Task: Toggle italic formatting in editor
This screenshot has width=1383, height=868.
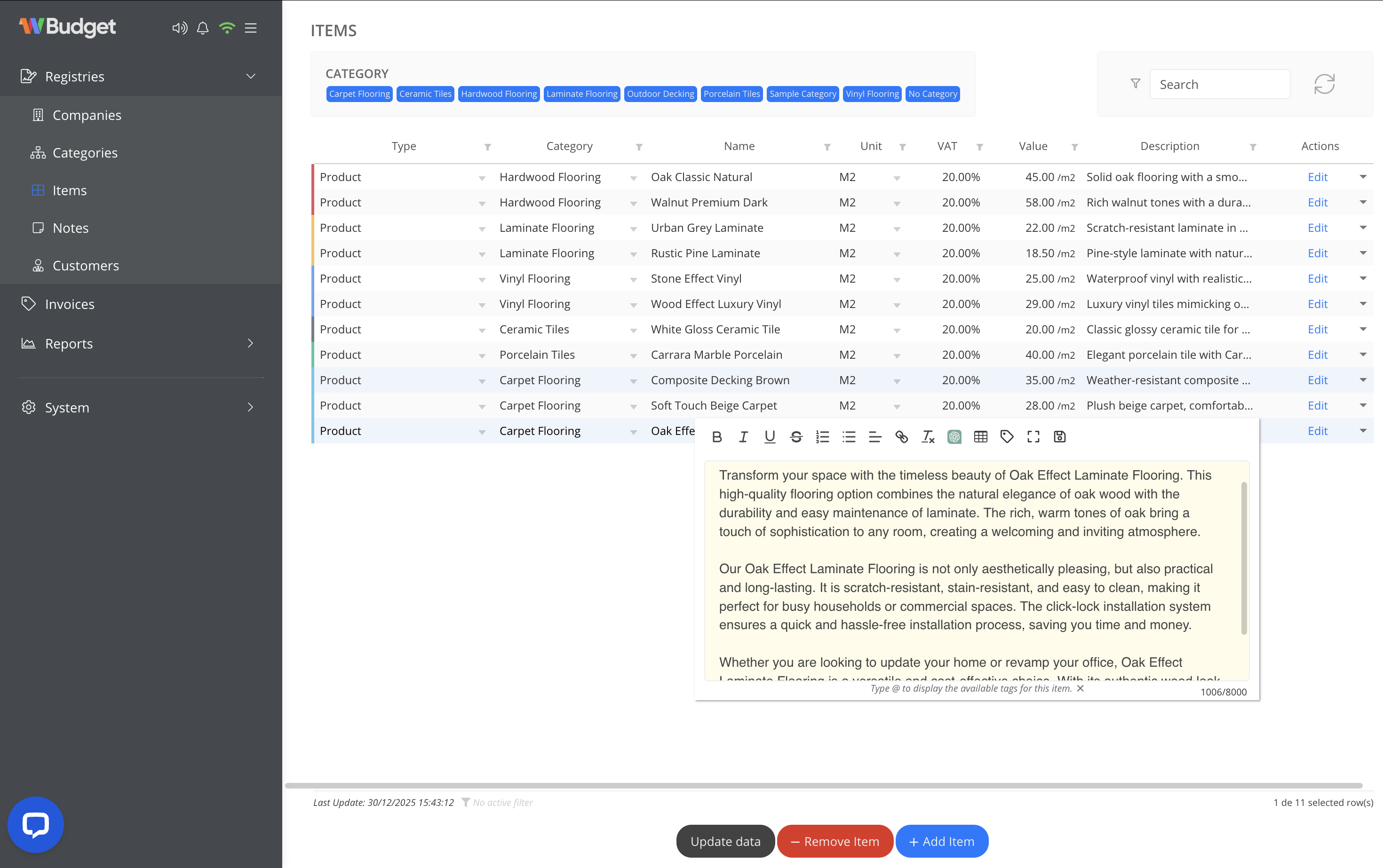Action: (x=743, y=437)
